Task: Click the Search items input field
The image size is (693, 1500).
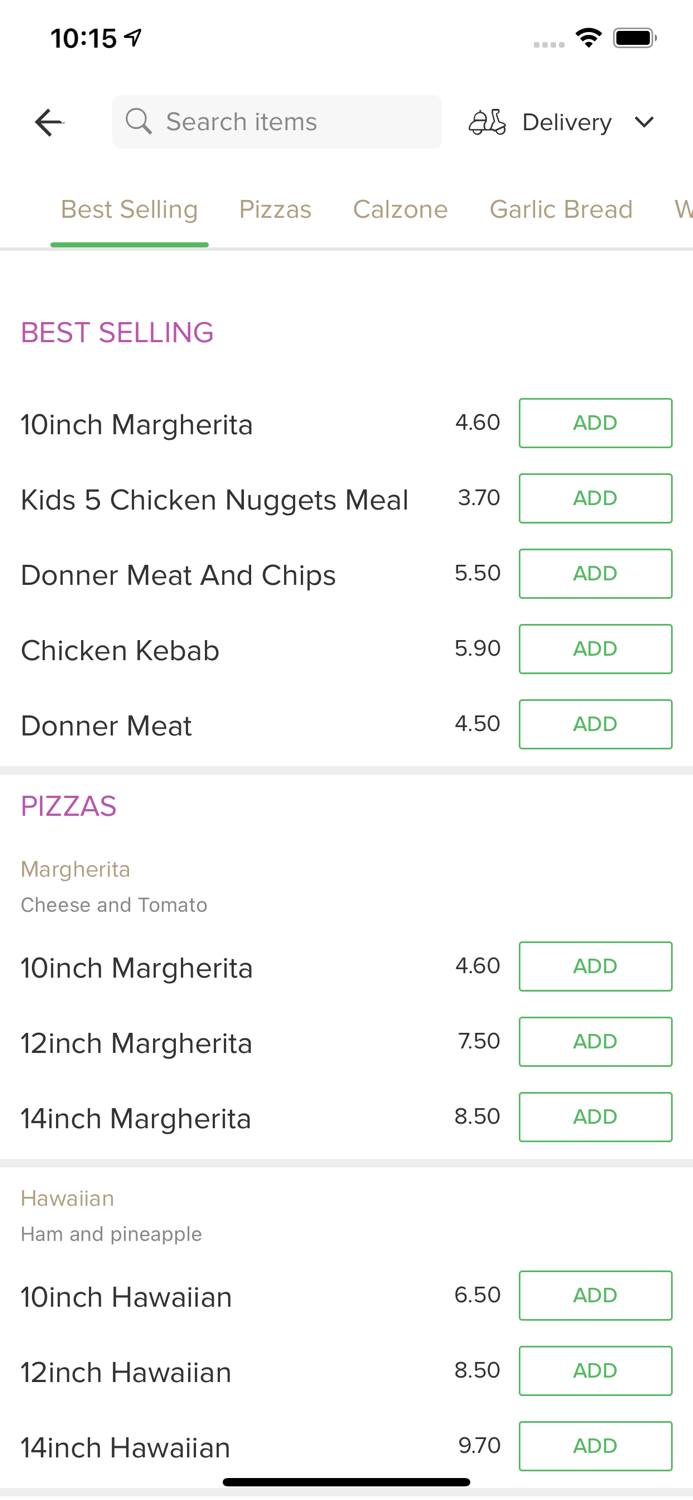Action: pos(276,121)
